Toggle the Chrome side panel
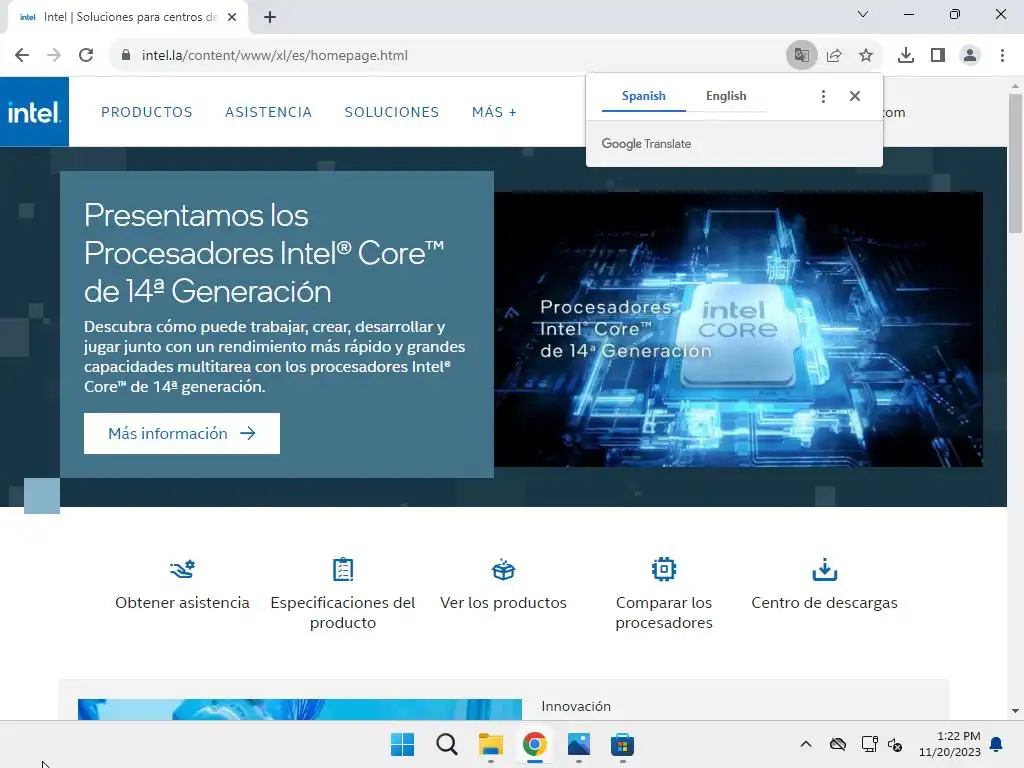Screen dimensions: 1024x768 (x=938, y=55)
